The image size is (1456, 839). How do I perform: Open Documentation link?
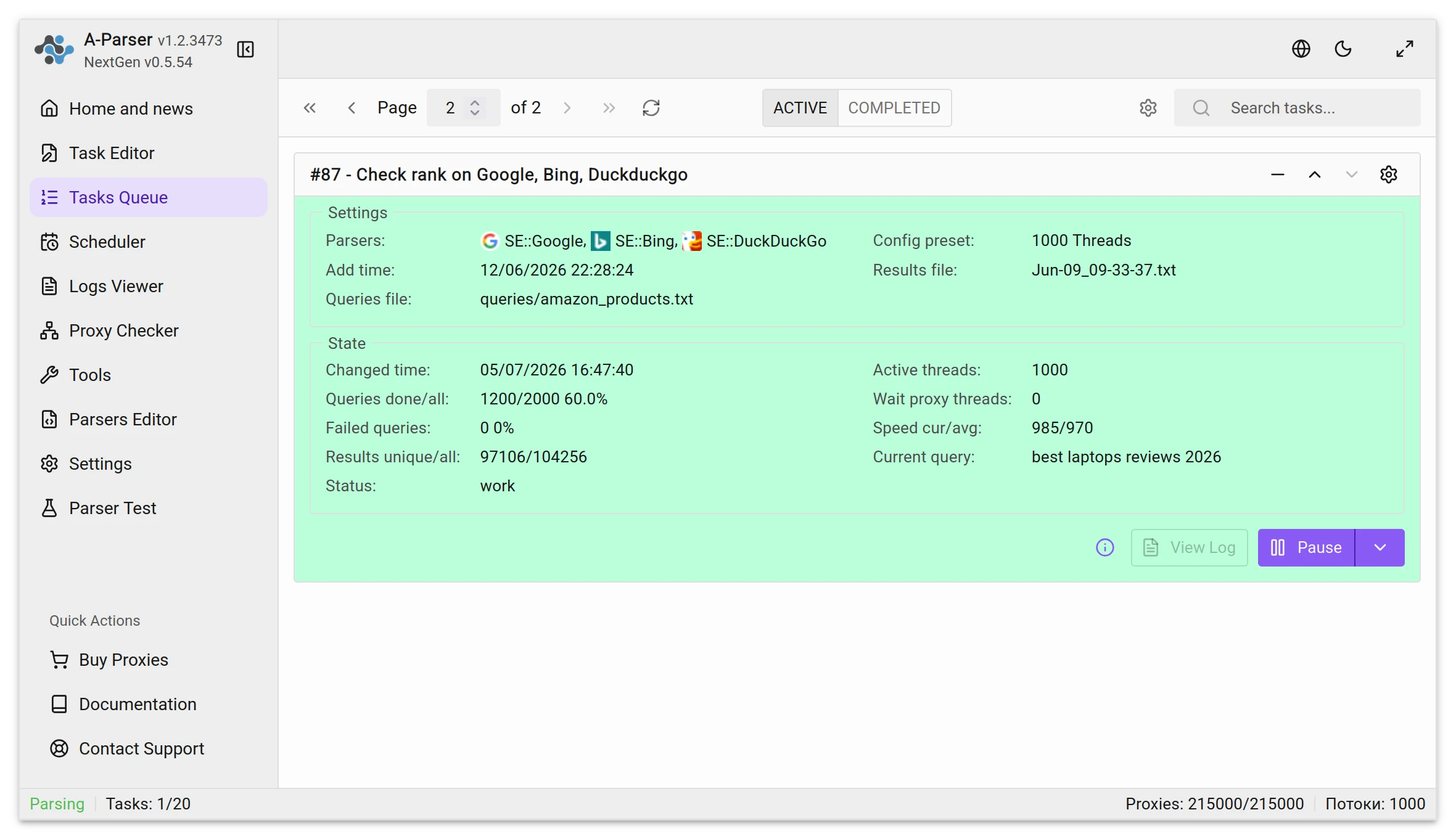coord(149,704)
